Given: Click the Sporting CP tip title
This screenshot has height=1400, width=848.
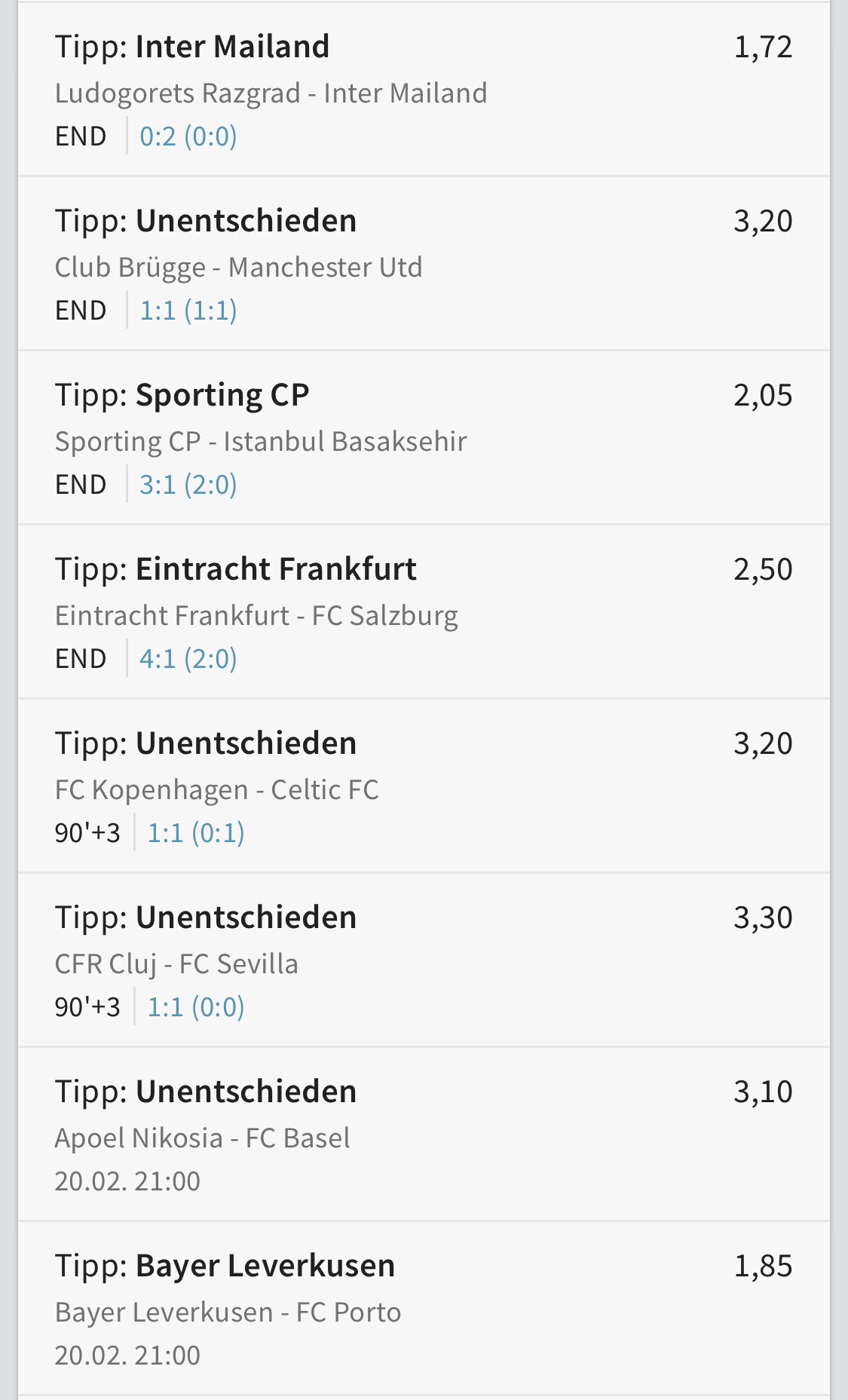Looking at the screenshot, I should pos(182,395).
